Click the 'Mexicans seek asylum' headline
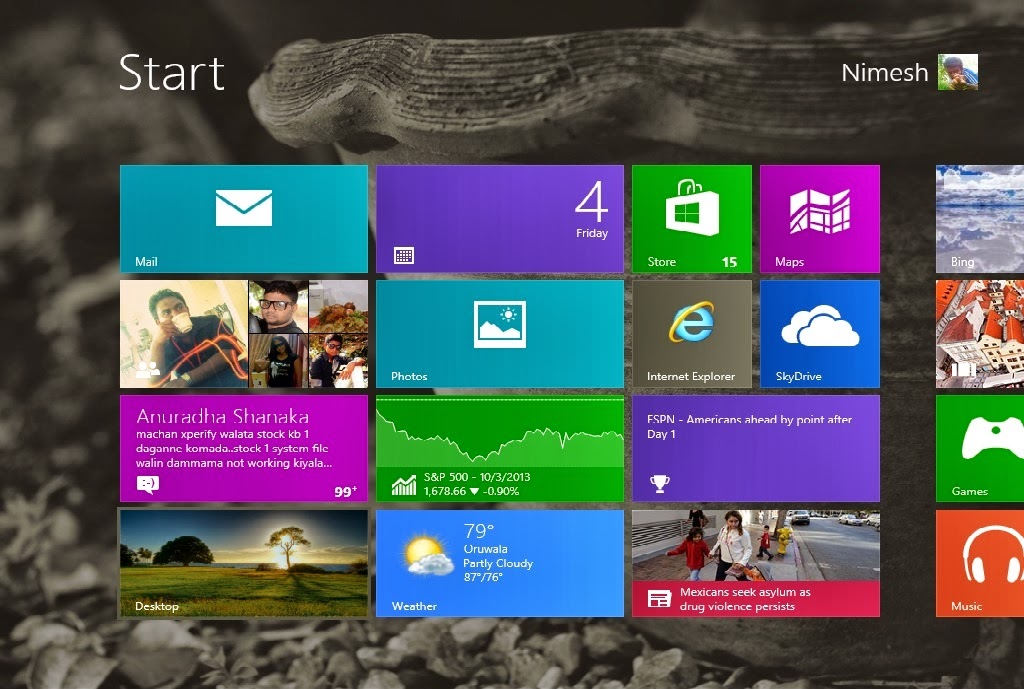Viewport: 1024px width, 689px height. 744,599
